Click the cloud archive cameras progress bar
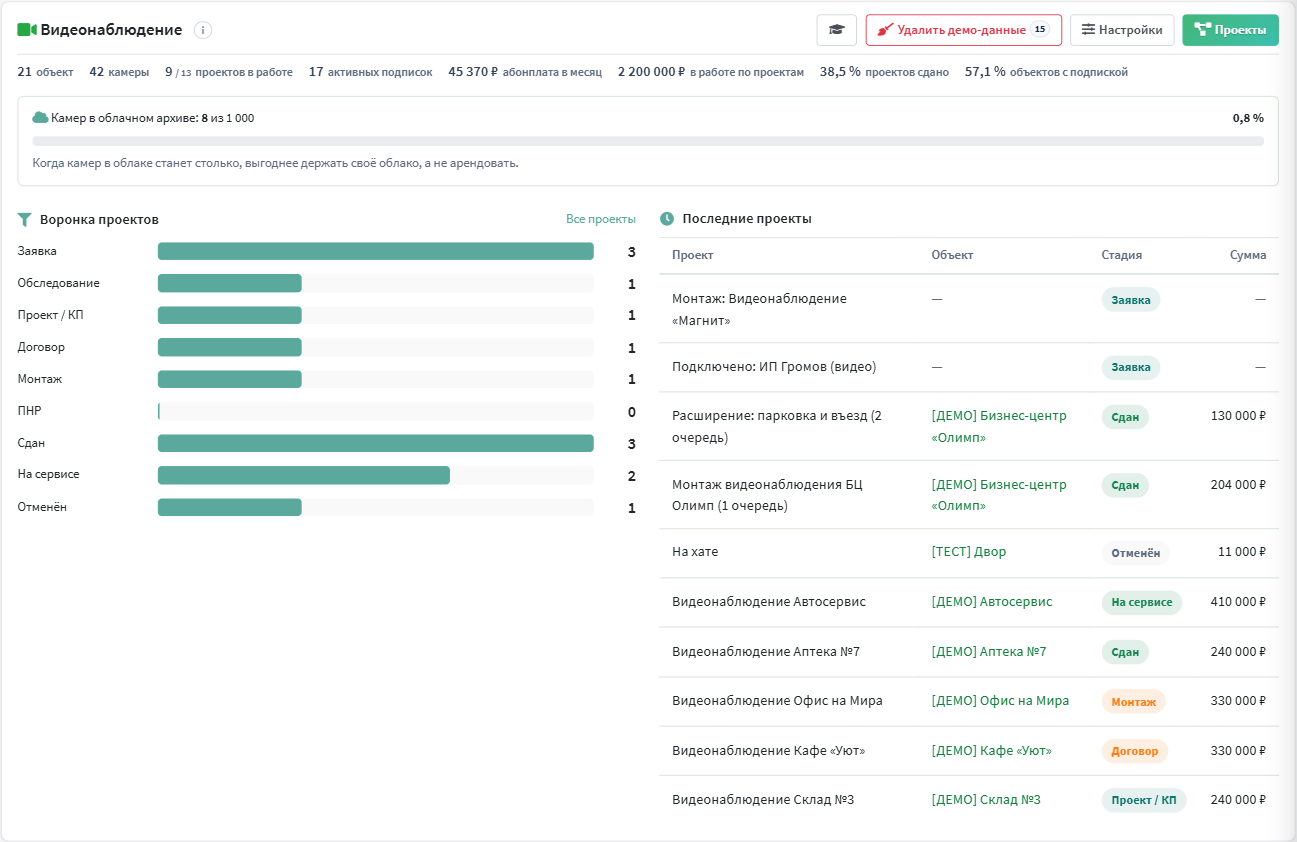This screenshot has width=1297, height=842. point(648,141)
